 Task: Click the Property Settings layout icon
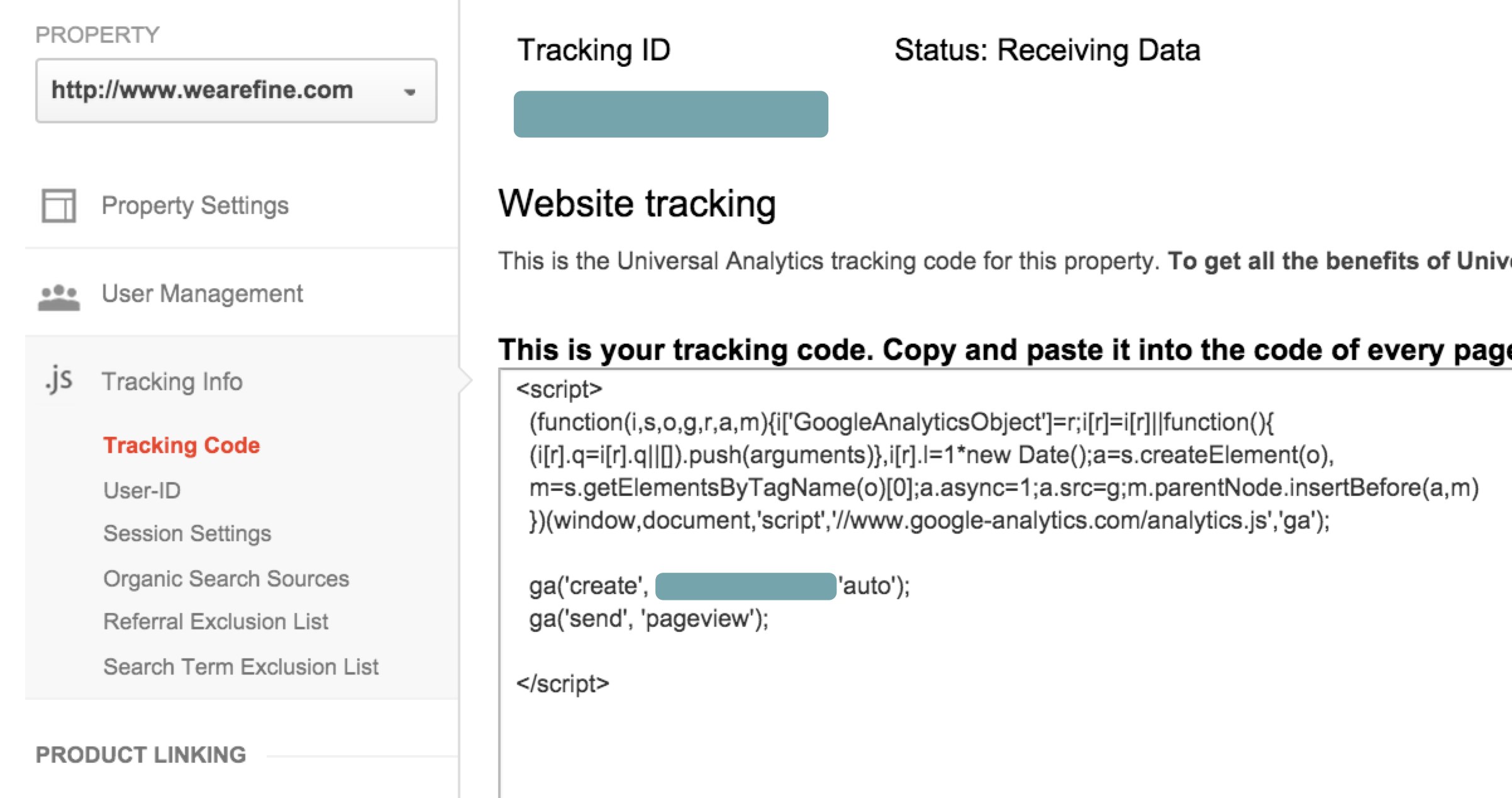coord(59,205)
